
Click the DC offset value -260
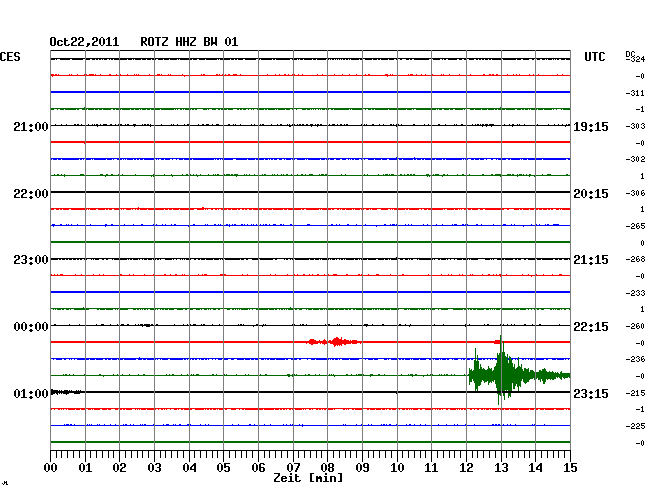point(635,327)
